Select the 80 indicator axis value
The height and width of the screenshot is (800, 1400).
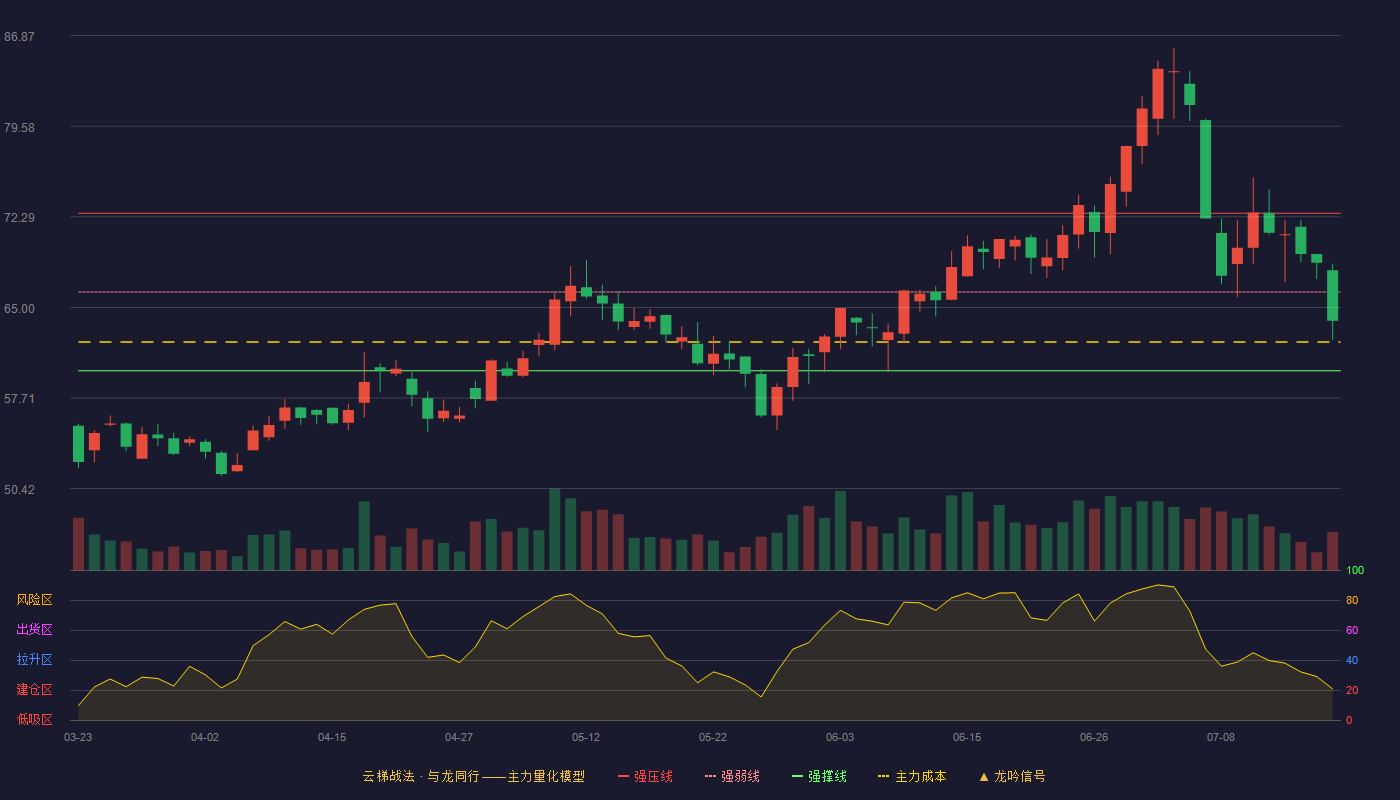click(x=1352, y=600)
